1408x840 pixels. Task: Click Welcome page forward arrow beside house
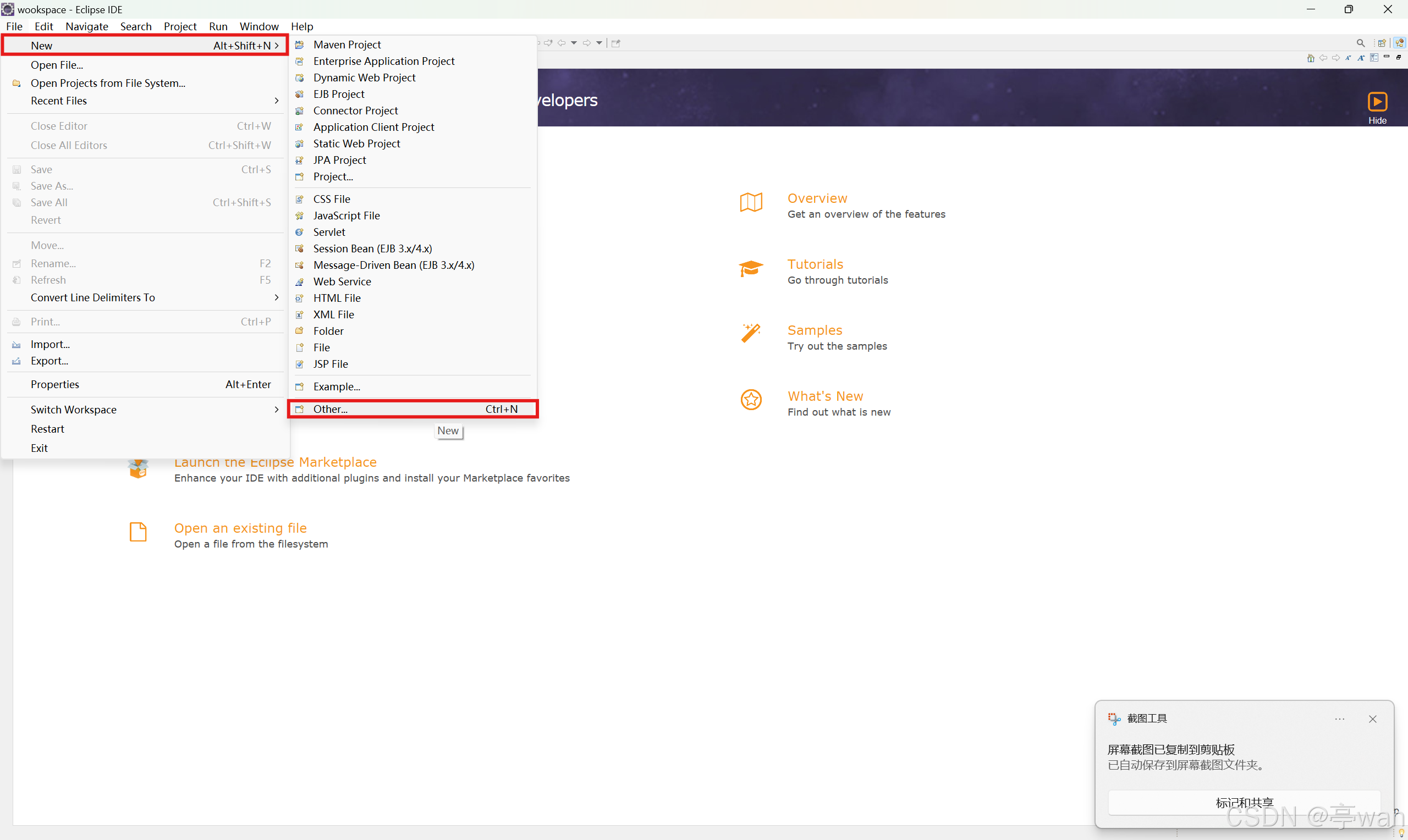1336,58
